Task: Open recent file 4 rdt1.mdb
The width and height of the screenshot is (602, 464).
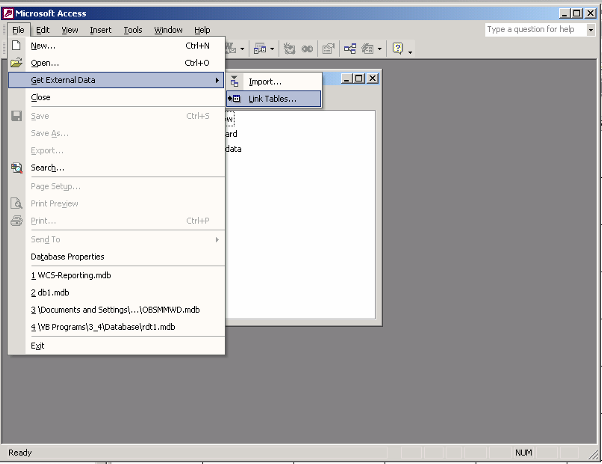Action: (x=116, y=327)
